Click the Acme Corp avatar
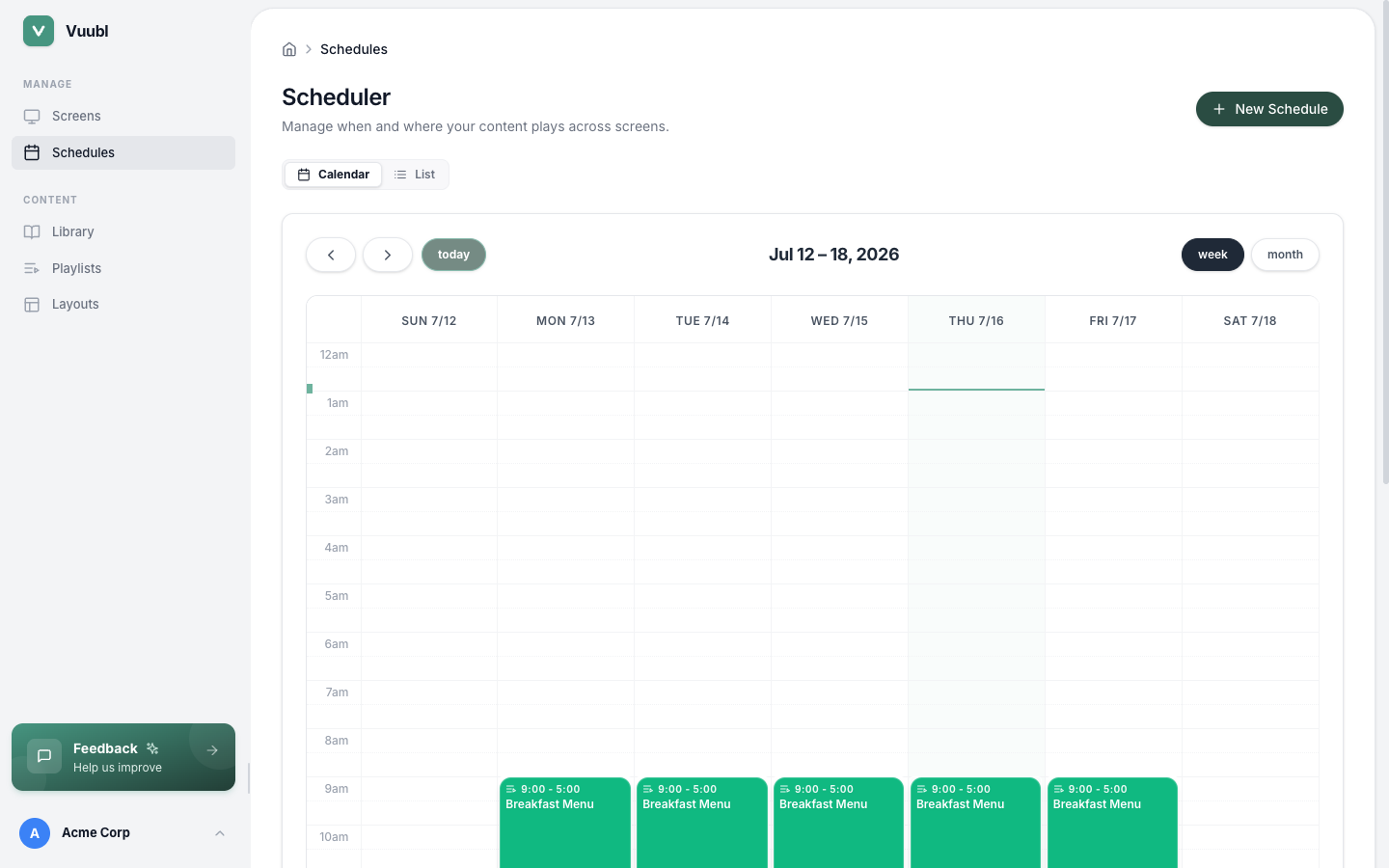 click(x=35, y=833)
